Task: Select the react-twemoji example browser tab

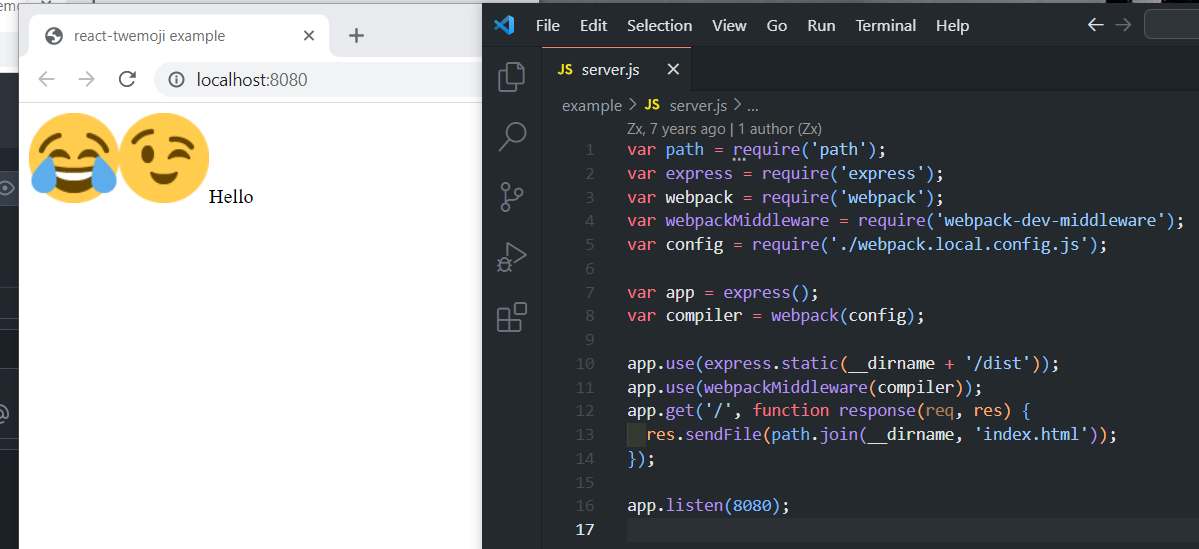Action: [x=179, y=35]
